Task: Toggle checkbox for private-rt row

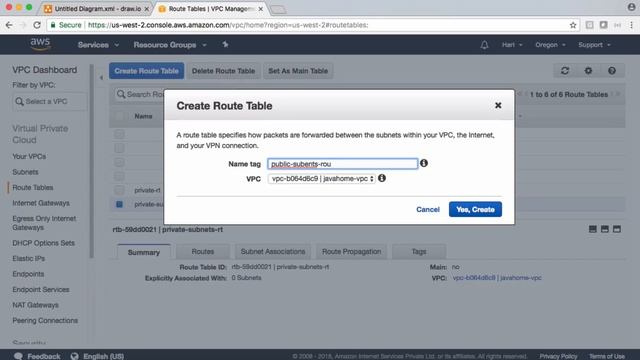Action: click(x=119, y=190)
